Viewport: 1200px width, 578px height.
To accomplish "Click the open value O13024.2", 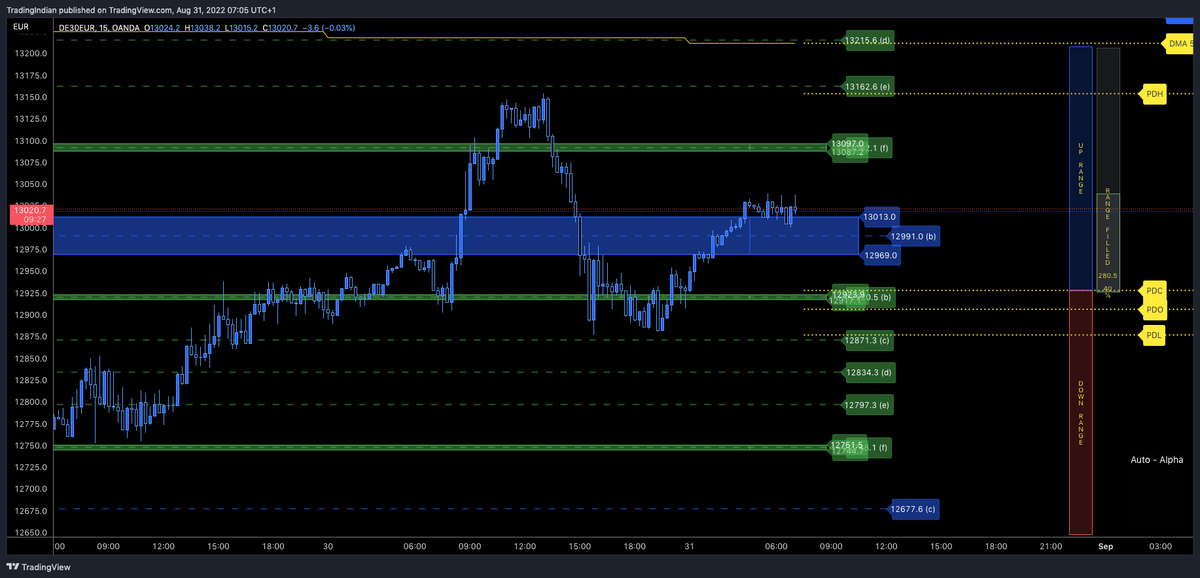I will click(x=164, y=28).
